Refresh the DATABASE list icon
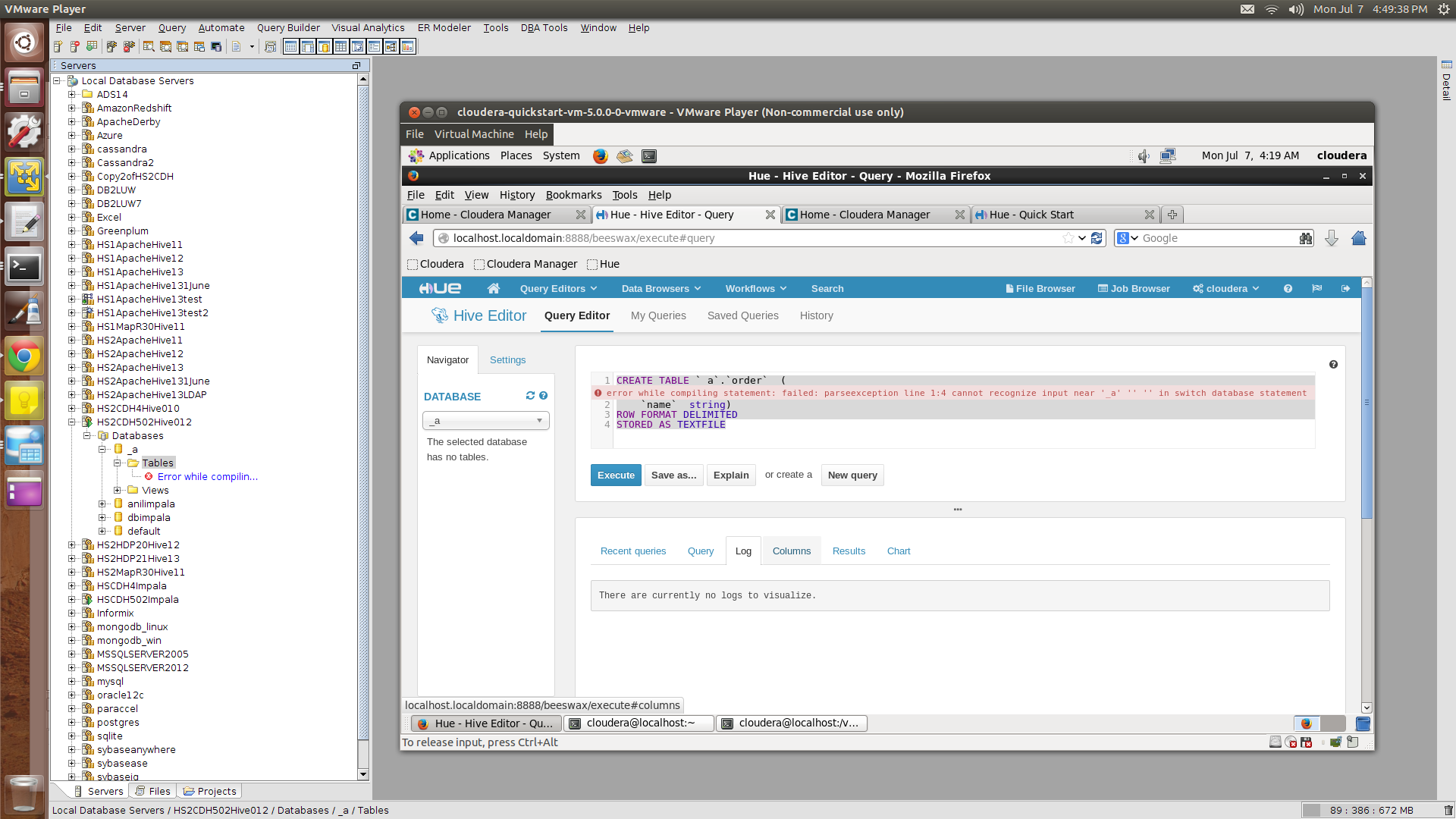The image size is (1456, 819). tap(530, 396)
